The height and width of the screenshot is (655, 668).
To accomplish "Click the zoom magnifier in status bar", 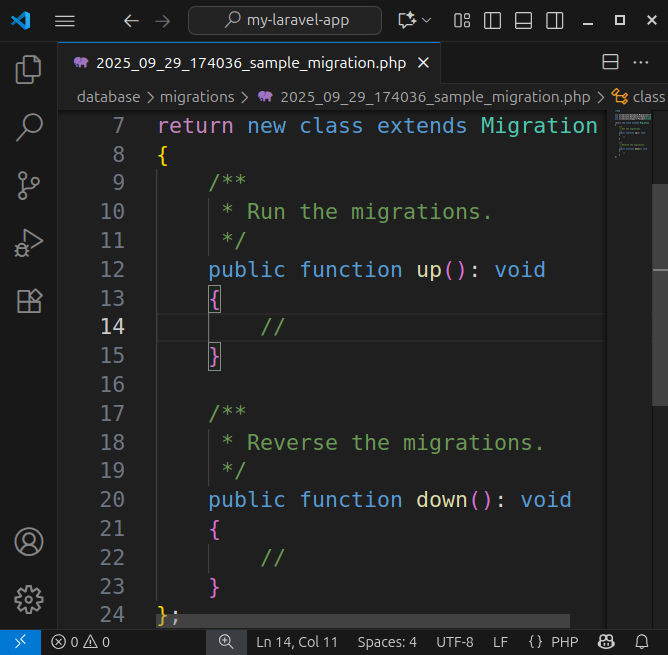I will click(x=226, y=642).
